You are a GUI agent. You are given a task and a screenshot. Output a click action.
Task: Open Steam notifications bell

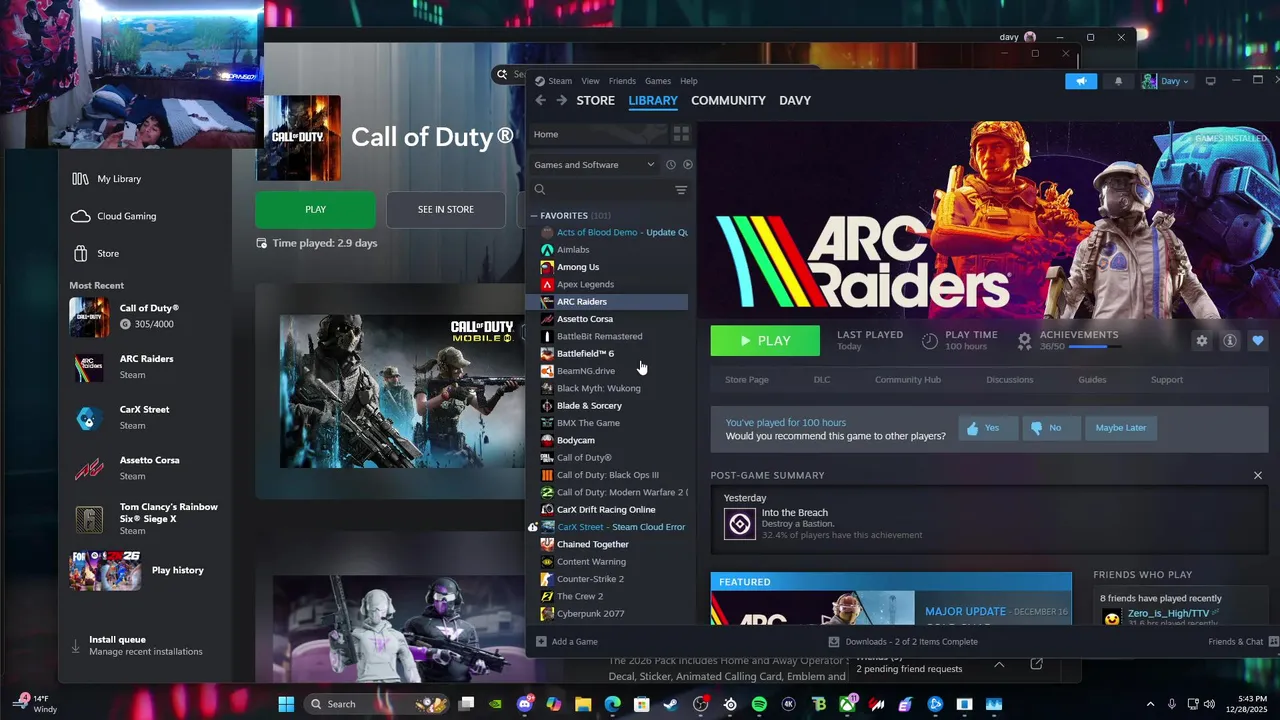(1118, 81)
